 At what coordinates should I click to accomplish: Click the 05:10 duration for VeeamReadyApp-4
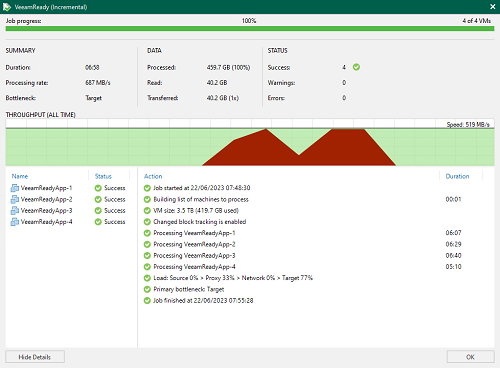(453, 267)
